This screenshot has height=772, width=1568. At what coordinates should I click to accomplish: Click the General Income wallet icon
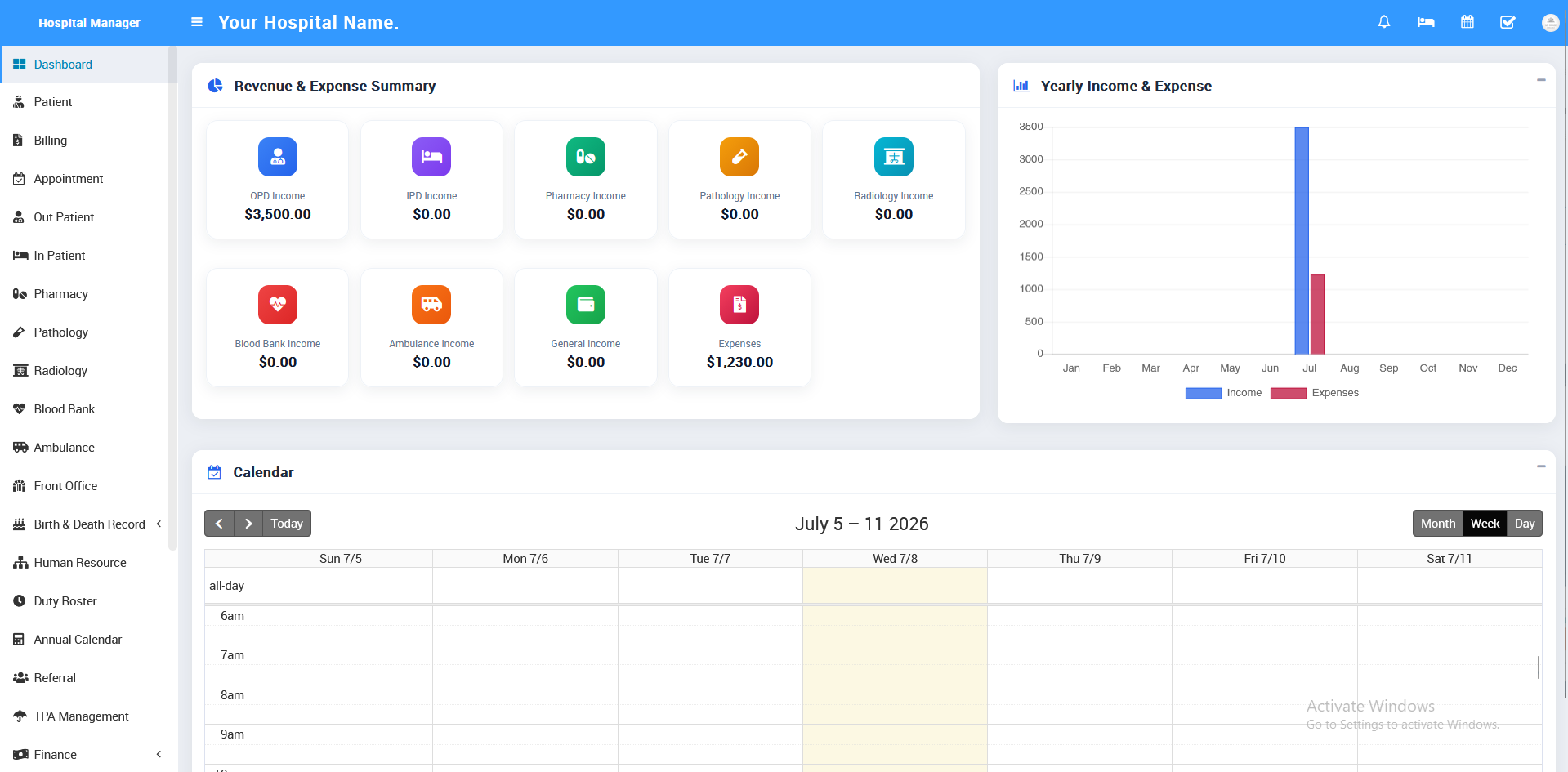pos(586,305)
